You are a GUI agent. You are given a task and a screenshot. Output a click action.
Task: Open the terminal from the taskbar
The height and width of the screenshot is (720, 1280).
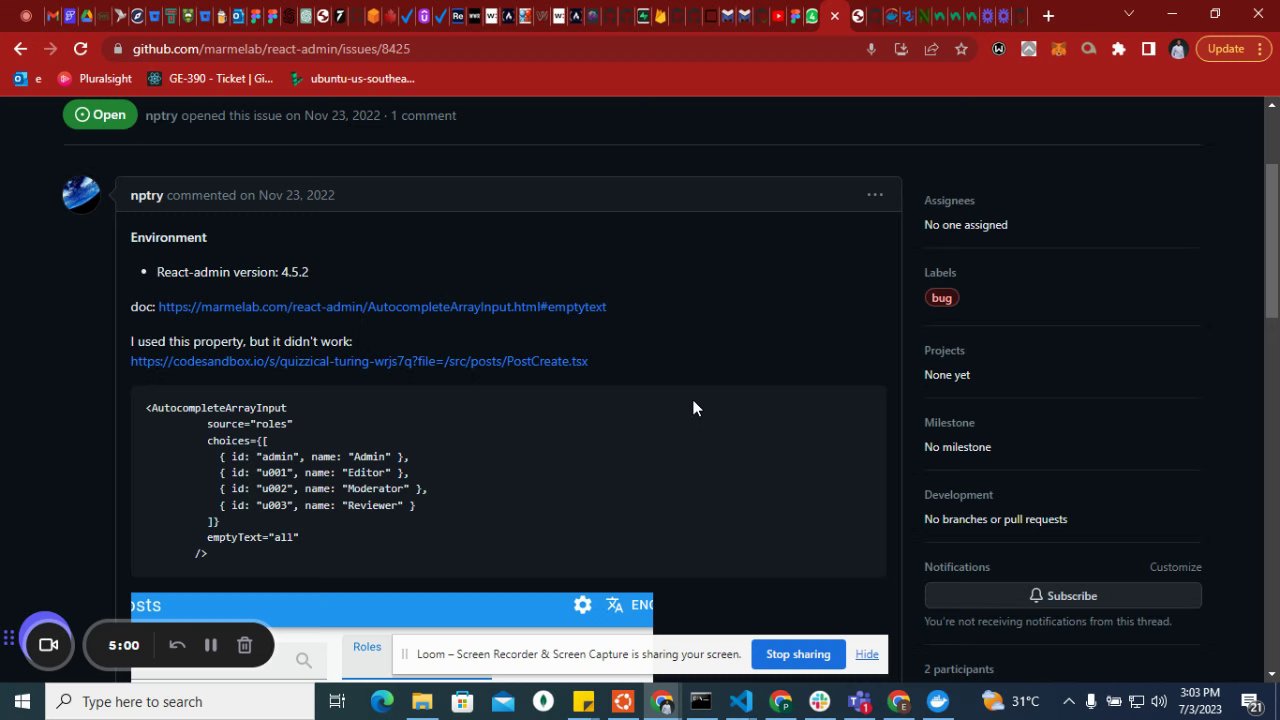tap(701, 702)
